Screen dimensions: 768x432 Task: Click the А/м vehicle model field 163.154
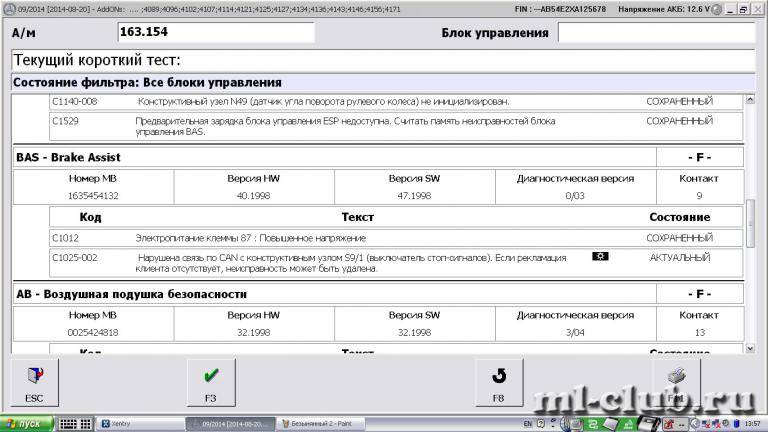pyautogui.click(x=215, y=32)
